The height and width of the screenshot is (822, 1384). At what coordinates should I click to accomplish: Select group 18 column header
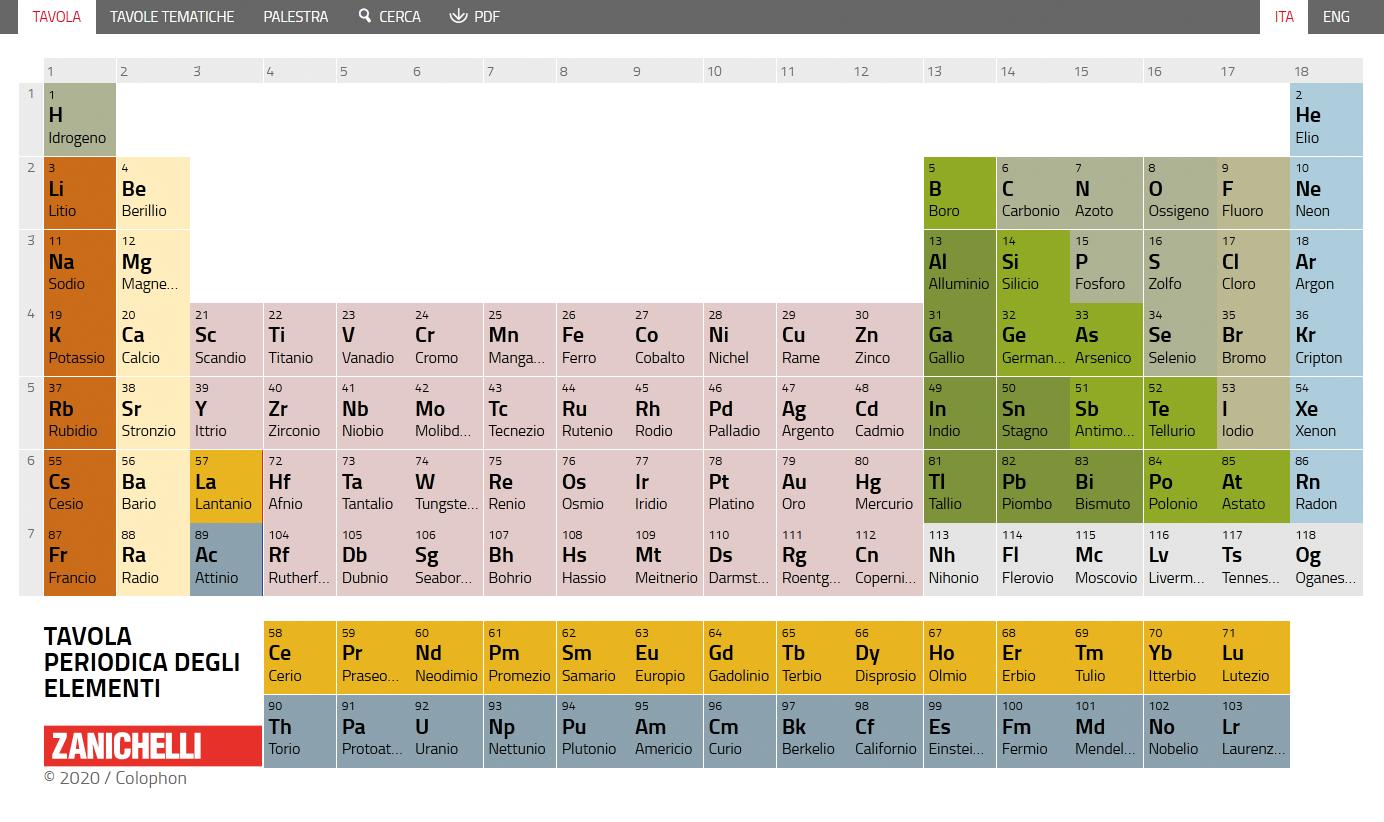pos(1327,71)
